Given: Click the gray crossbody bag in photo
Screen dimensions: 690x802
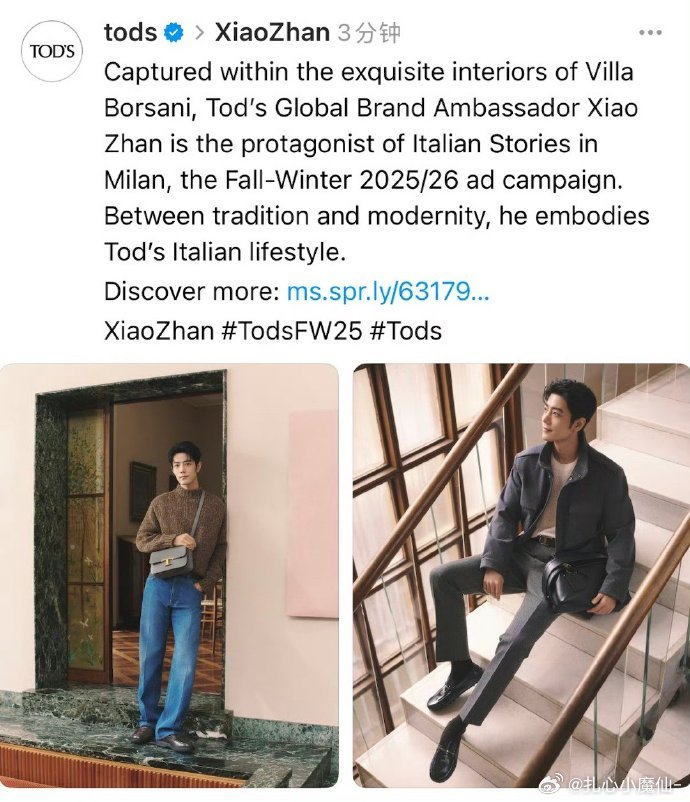Looking at the screenshot, I should (171, 562).
